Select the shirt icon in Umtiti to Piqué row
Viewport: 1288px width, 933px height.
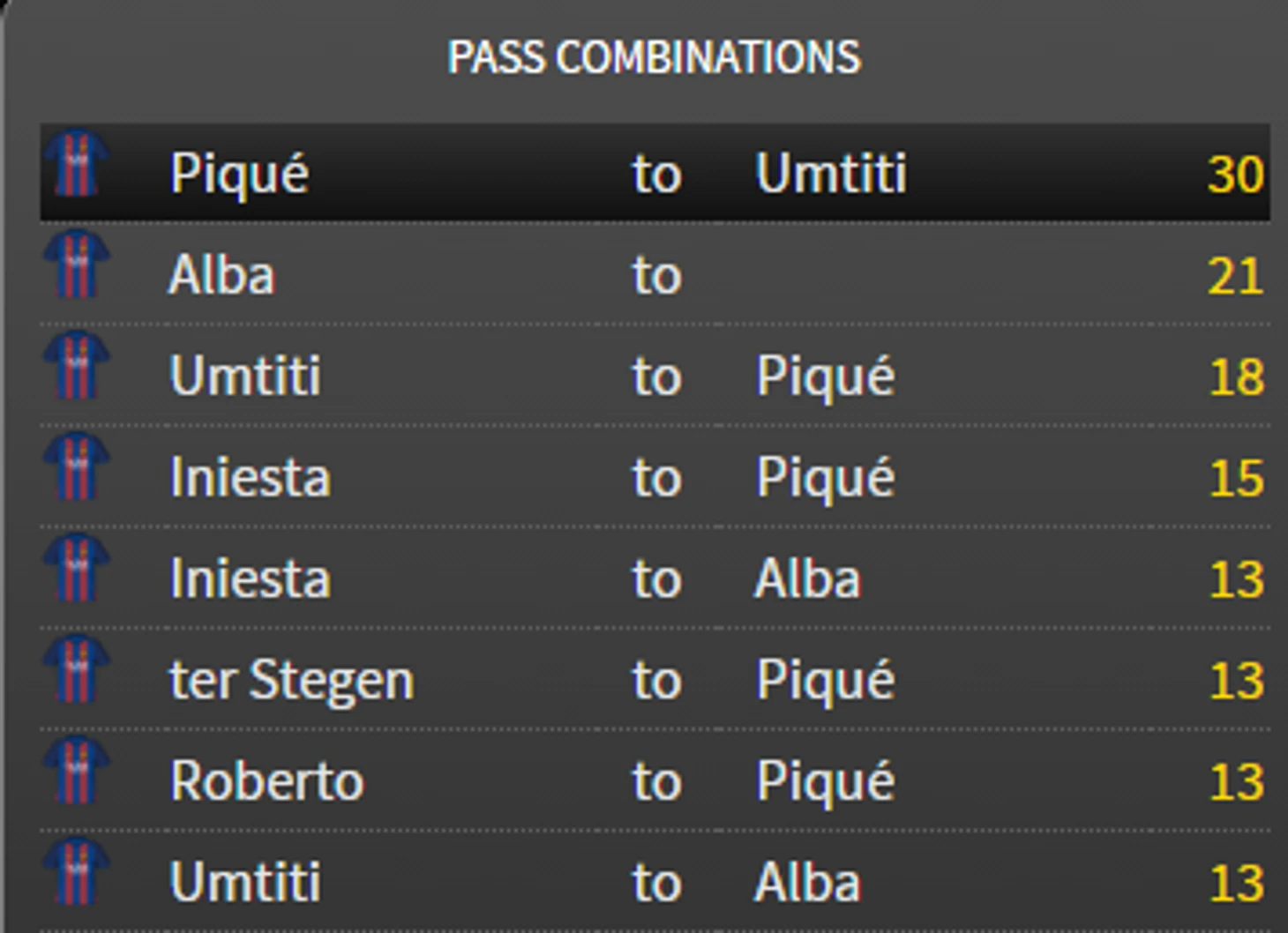coord(77,367)
